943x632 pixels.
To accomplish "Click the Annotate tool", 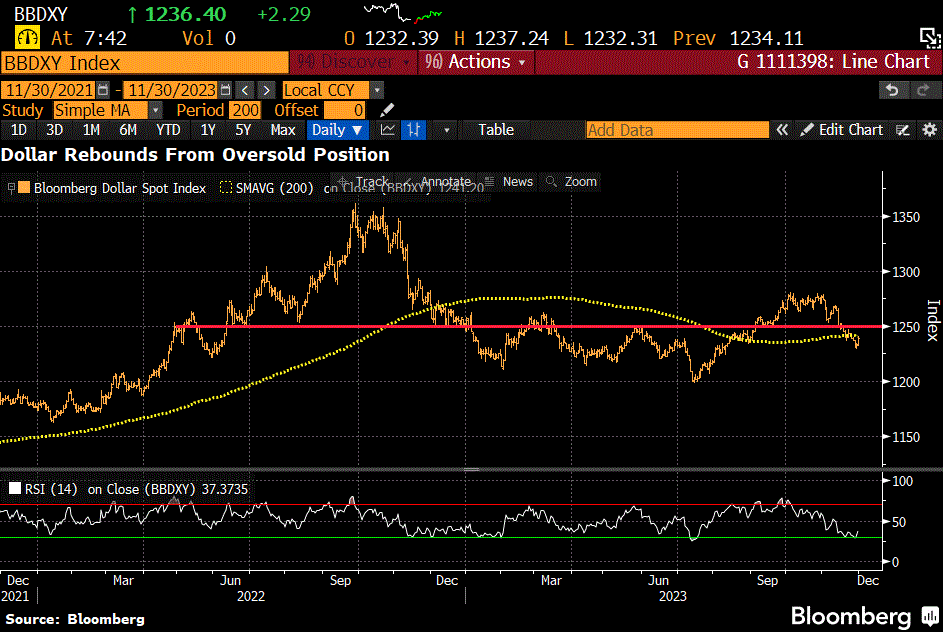I will 438,182.
